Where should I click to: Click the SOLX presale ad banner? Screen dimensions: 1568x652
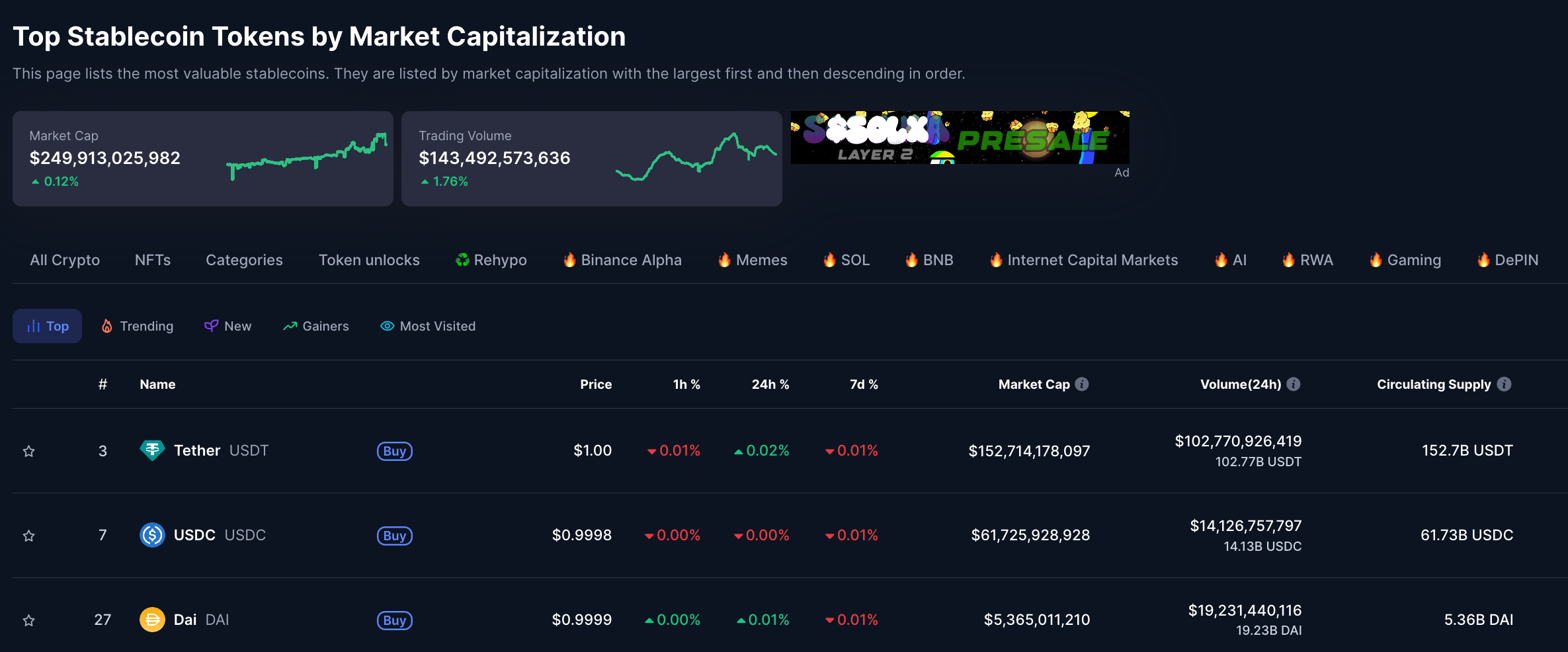[960, 138]
